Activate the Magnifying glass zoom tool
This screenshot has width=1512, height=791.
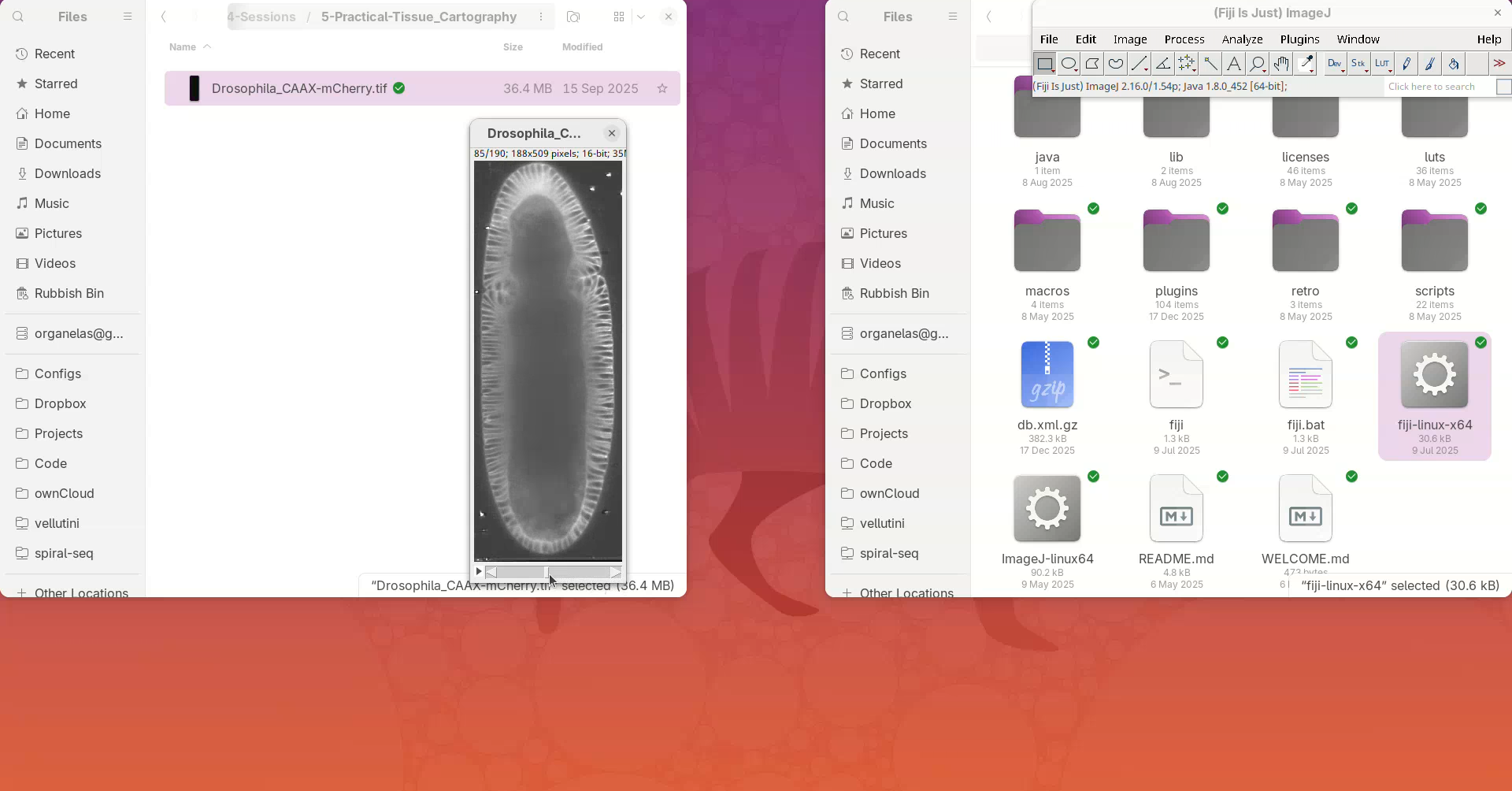1258,64
